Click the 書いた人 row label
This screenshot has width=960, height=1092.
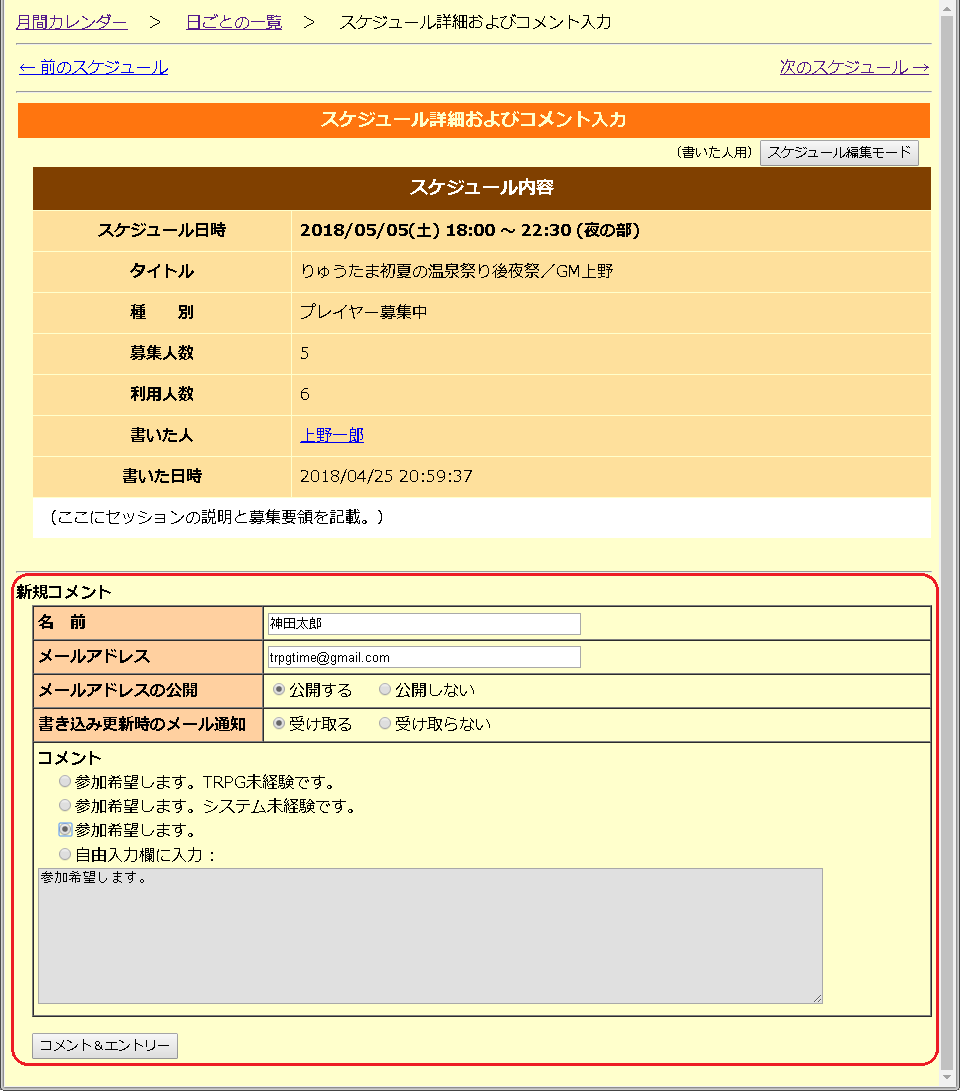(x=162, y=435)
